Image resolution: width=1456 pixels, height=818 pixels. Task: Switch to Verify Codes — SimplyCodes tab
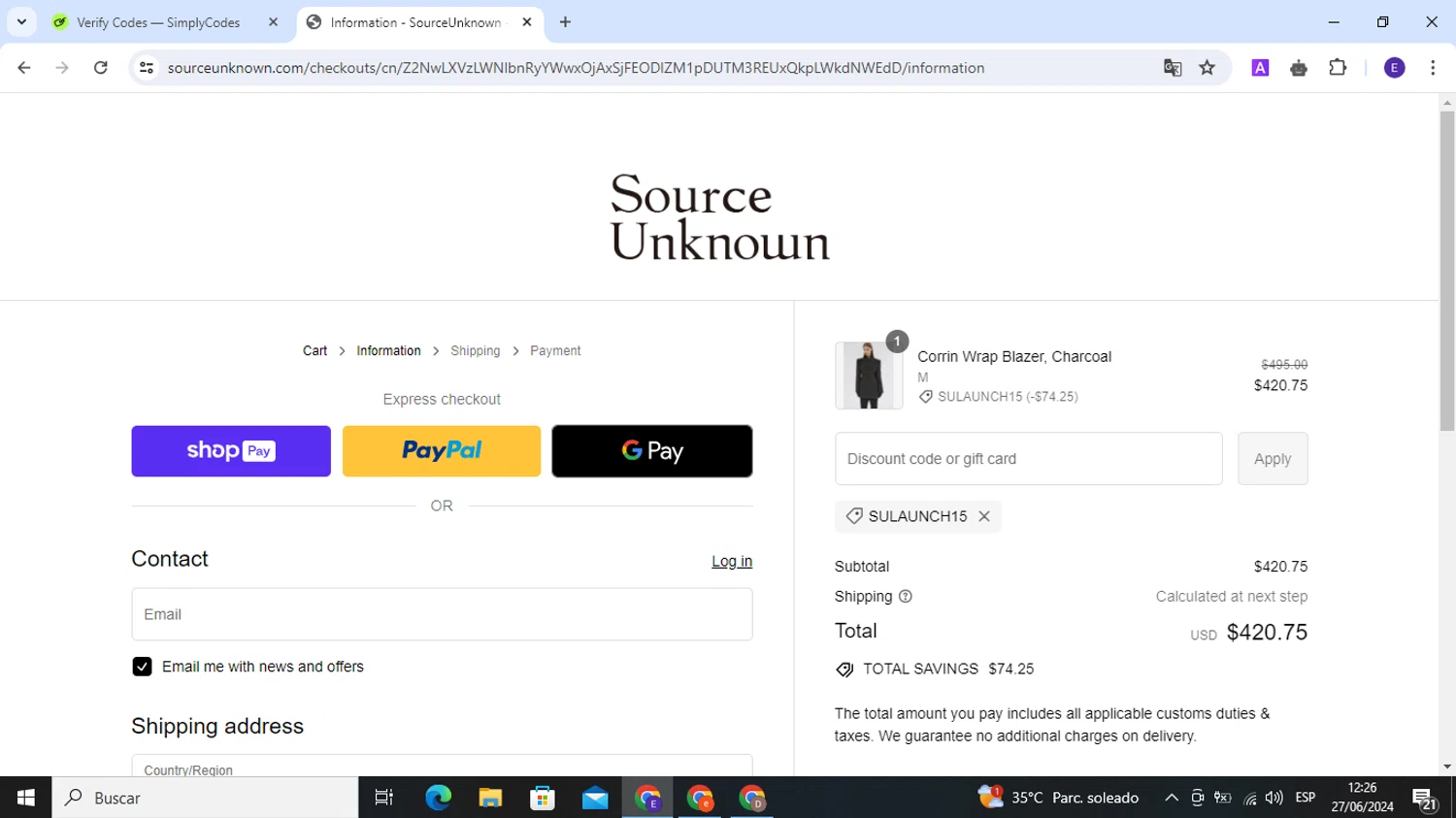[x=160, y=22]
